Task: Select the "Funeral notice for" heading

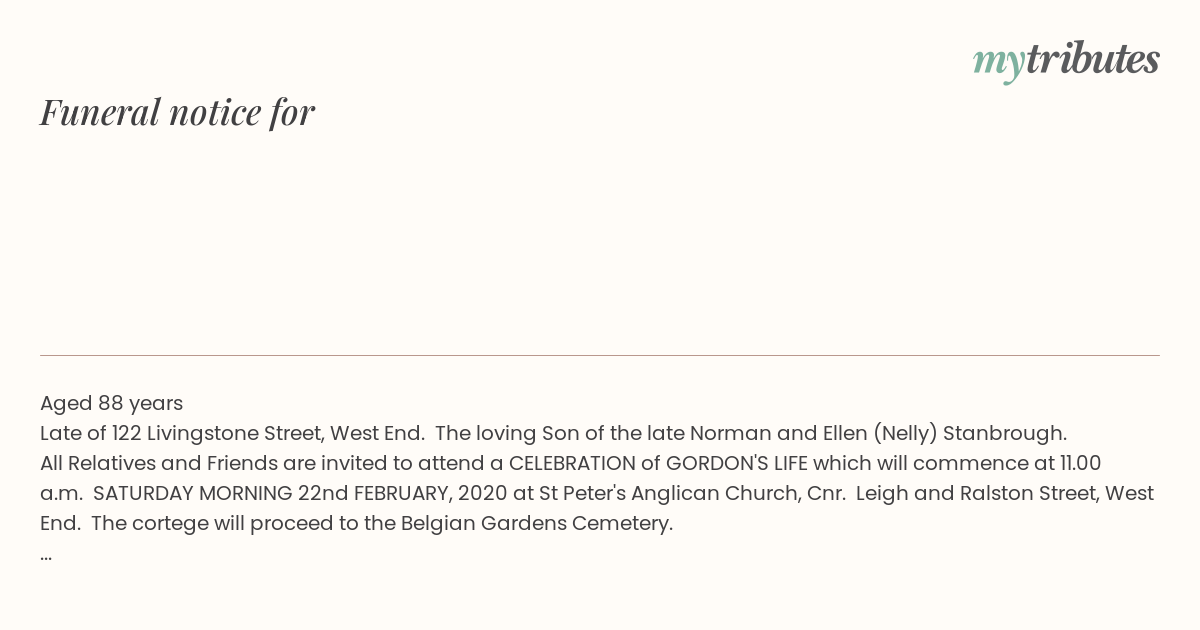Action: click(177, 112)
